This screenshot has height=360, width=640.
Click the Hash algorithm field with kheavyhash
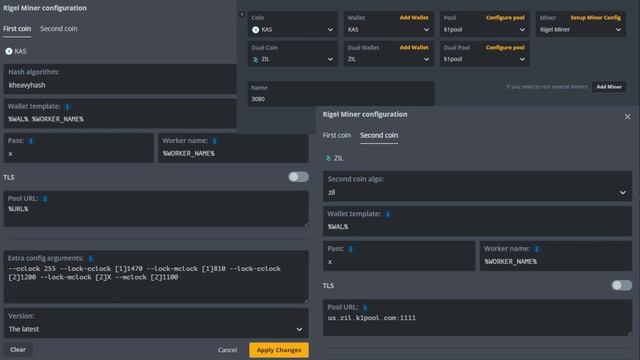pyautogui.click(x=120, y=79)
